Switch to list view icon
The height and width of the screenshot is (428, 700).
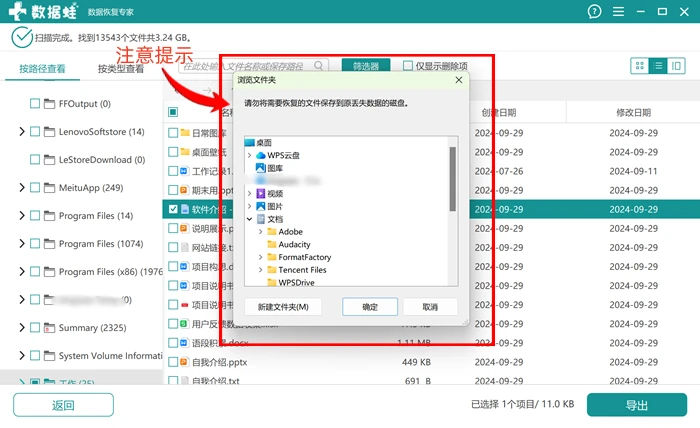[658, 66]
